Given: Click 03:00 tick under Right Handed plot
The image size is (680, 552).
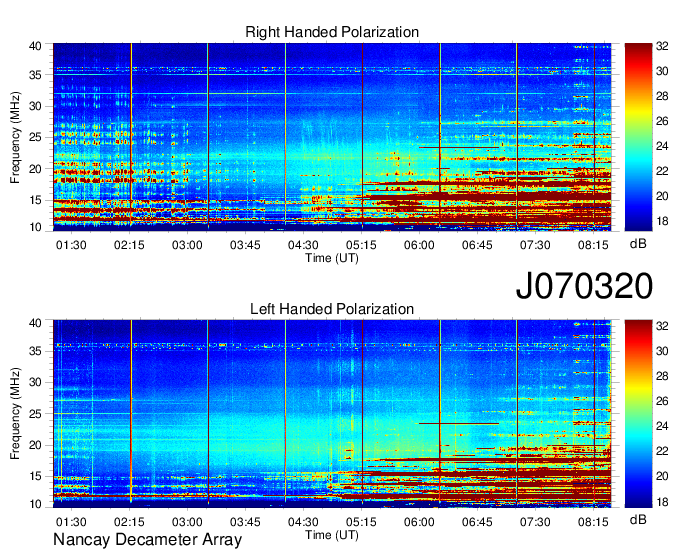Looking at the screenshot, I should point(187,245).
